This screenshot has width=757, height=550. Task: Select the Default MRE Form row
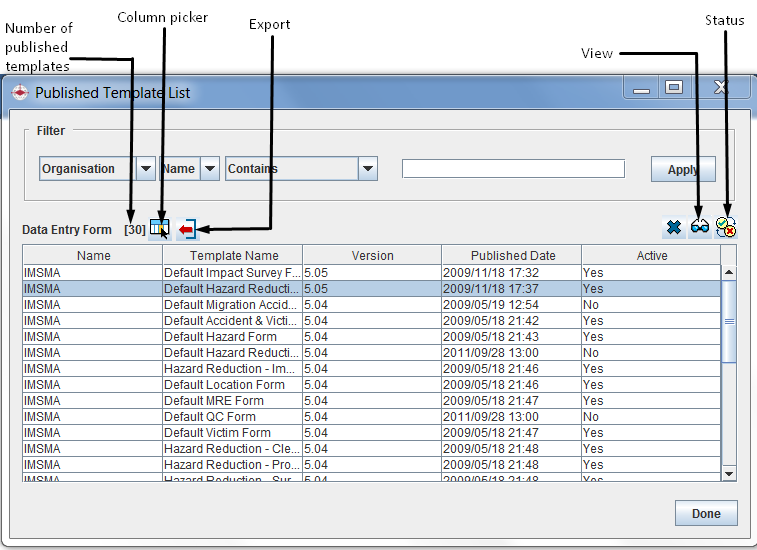click(232, 400)
